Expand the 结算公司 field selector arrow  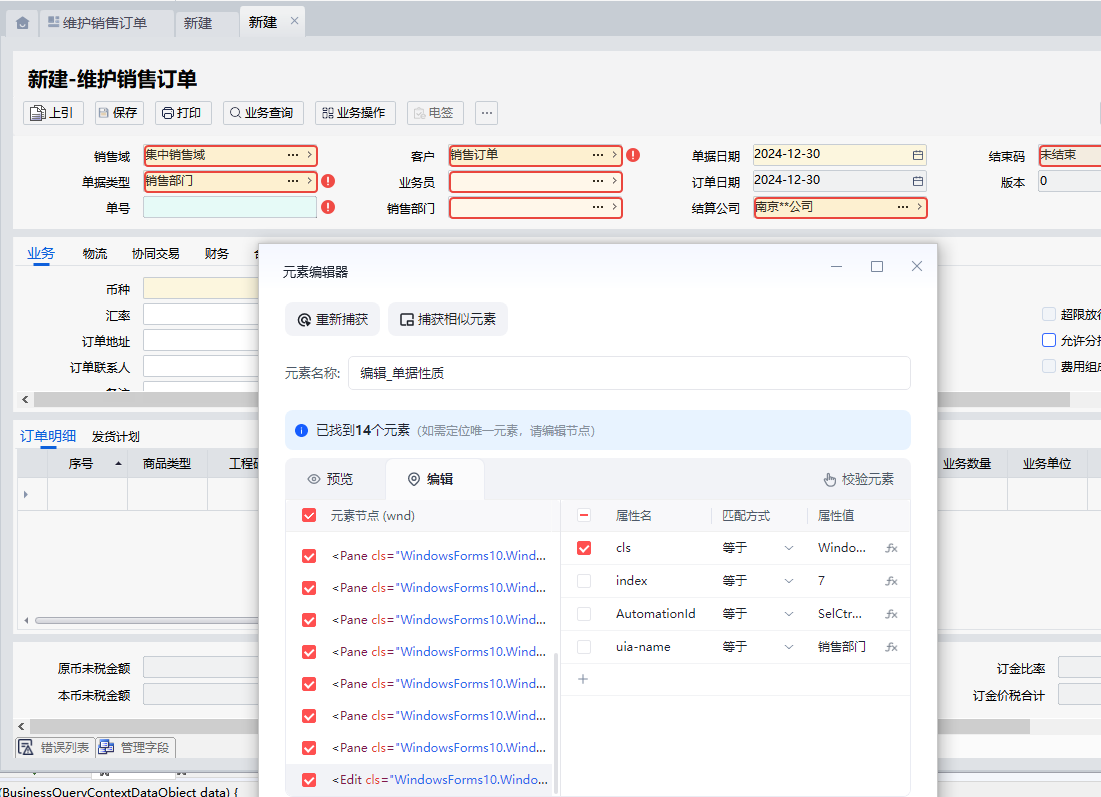[x=918, y=207]
